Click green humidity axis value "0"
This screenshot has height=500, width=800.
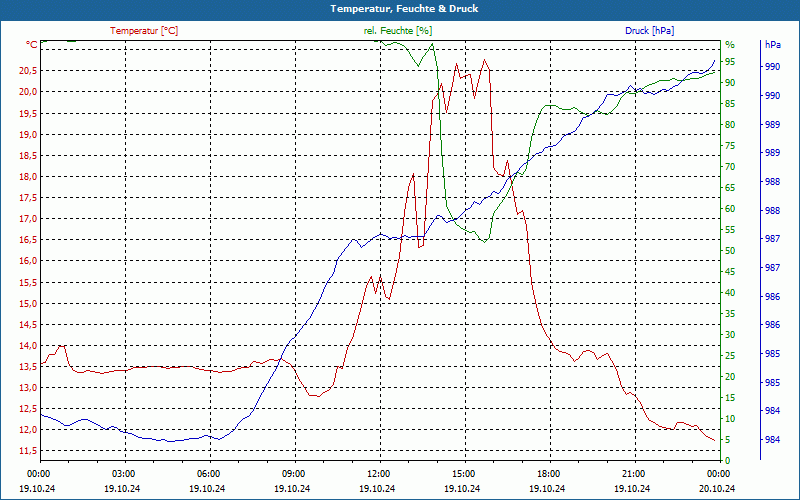tap(728, 461)
